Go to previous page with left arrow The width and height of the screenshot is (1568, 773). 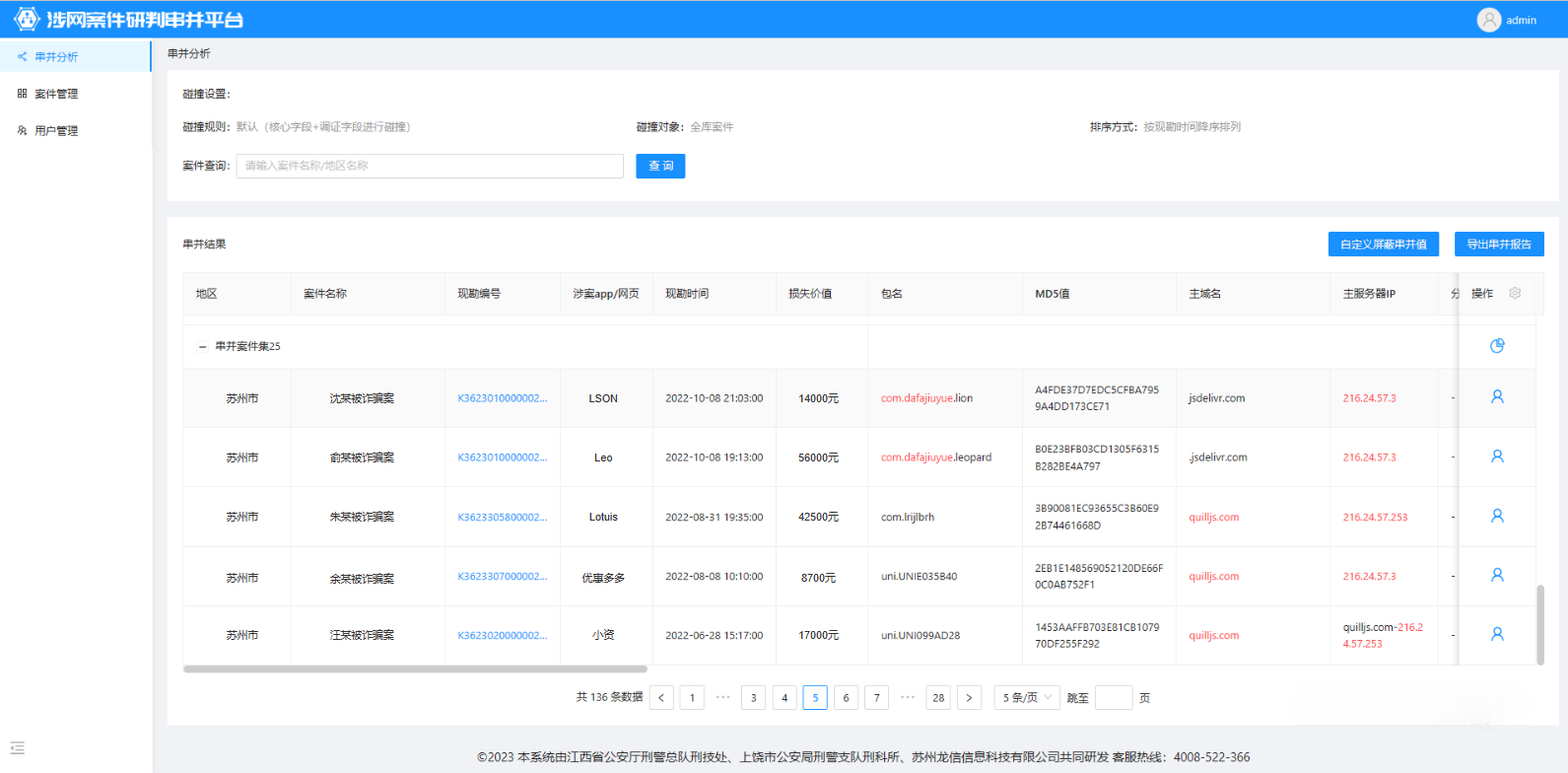click(x=661, y=698)
